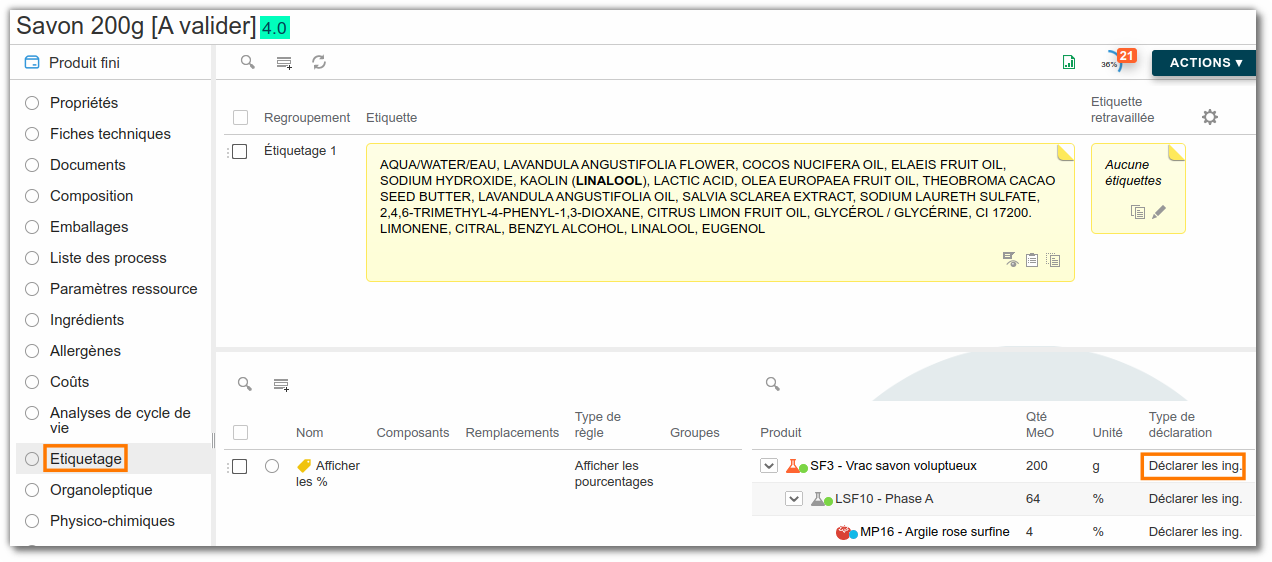Click the Type de déclaration column header
Screen dimensions: 1272x562
click(x=1180, y=425)
